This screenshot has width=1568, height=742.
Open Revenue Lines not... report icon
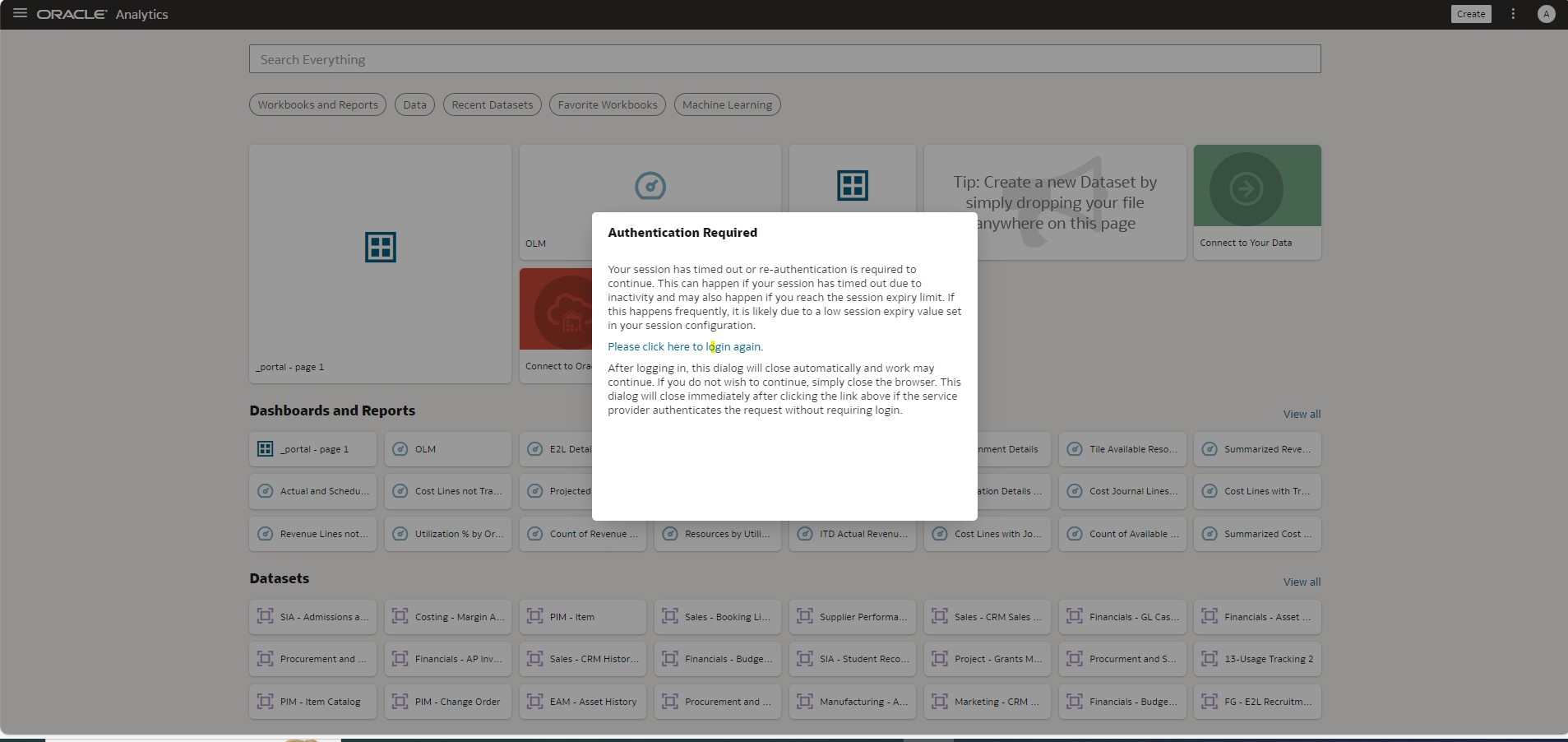tap(265, 534)
